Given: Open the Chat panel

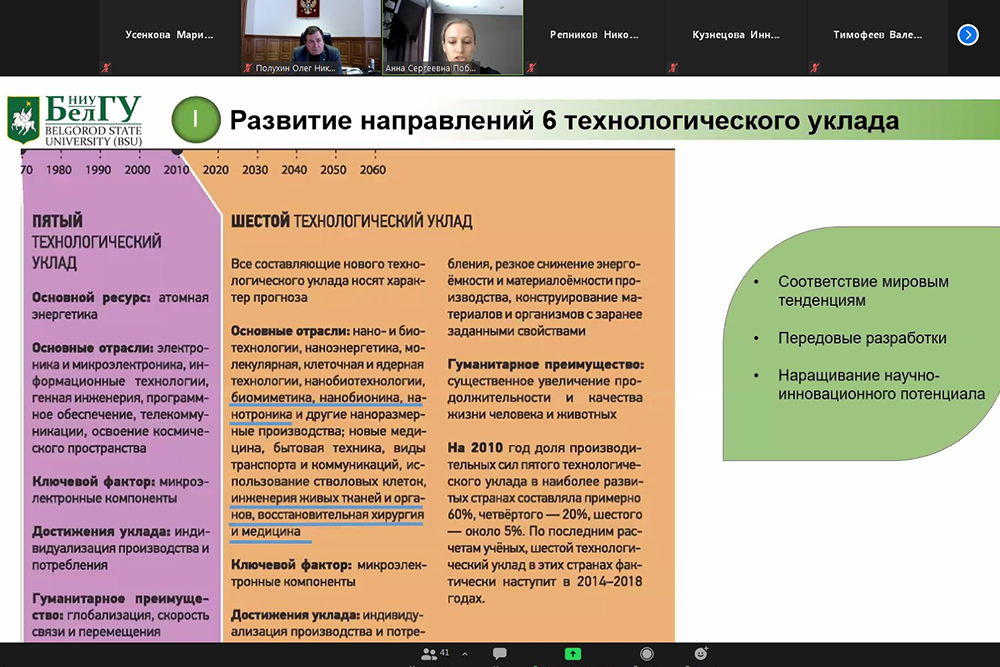Looking at the screenshot, I should [500, 654].
